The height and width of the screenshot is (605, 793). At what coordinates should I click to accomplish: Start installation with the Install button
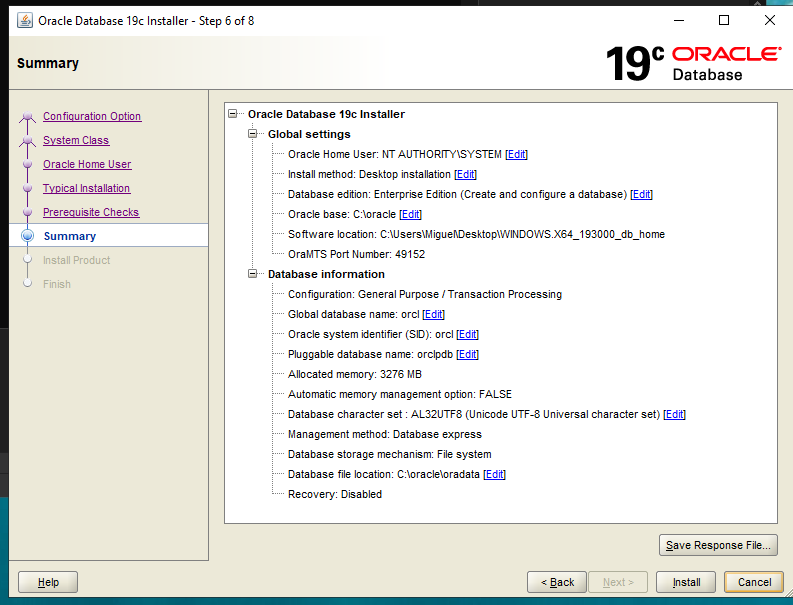point(686,582)
